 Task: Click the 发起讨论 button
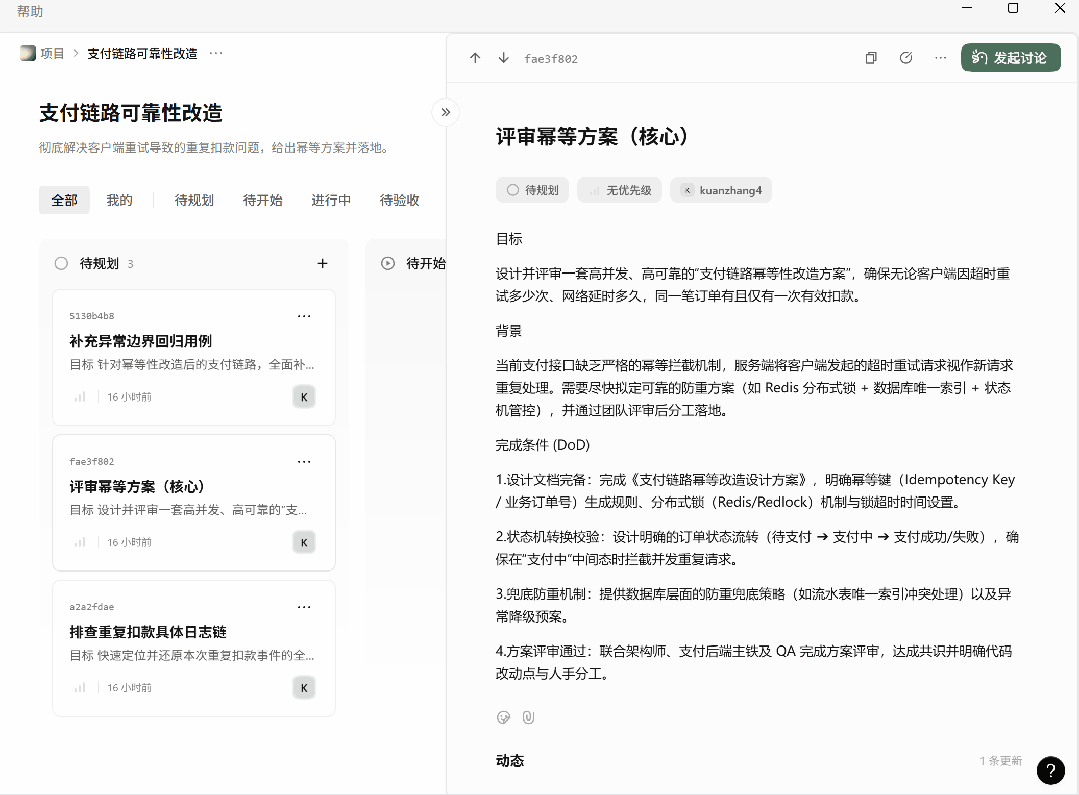point(1010,58)
